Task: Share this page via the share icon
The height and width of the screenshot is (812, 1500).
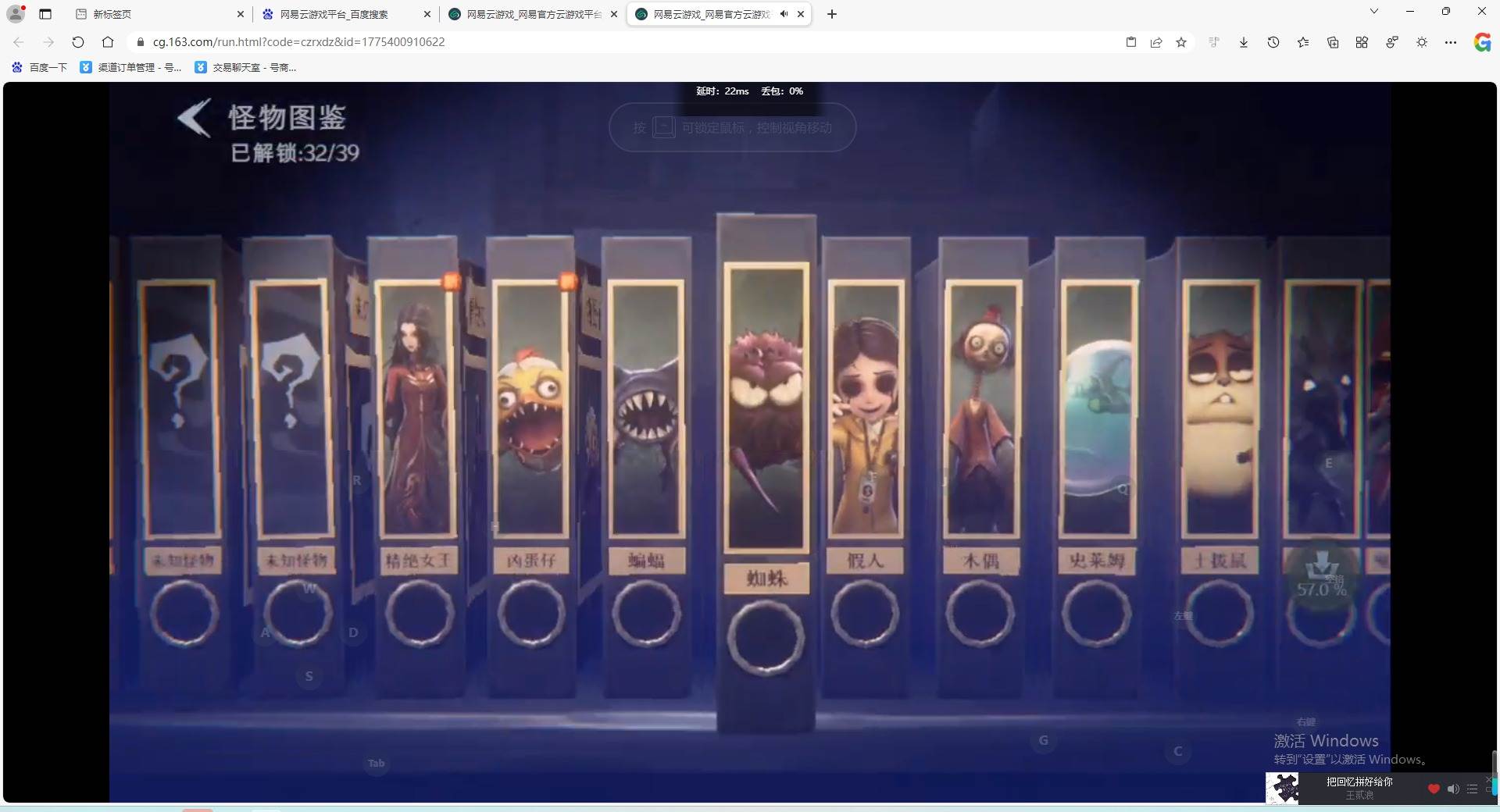Action: coord(1156,42)
